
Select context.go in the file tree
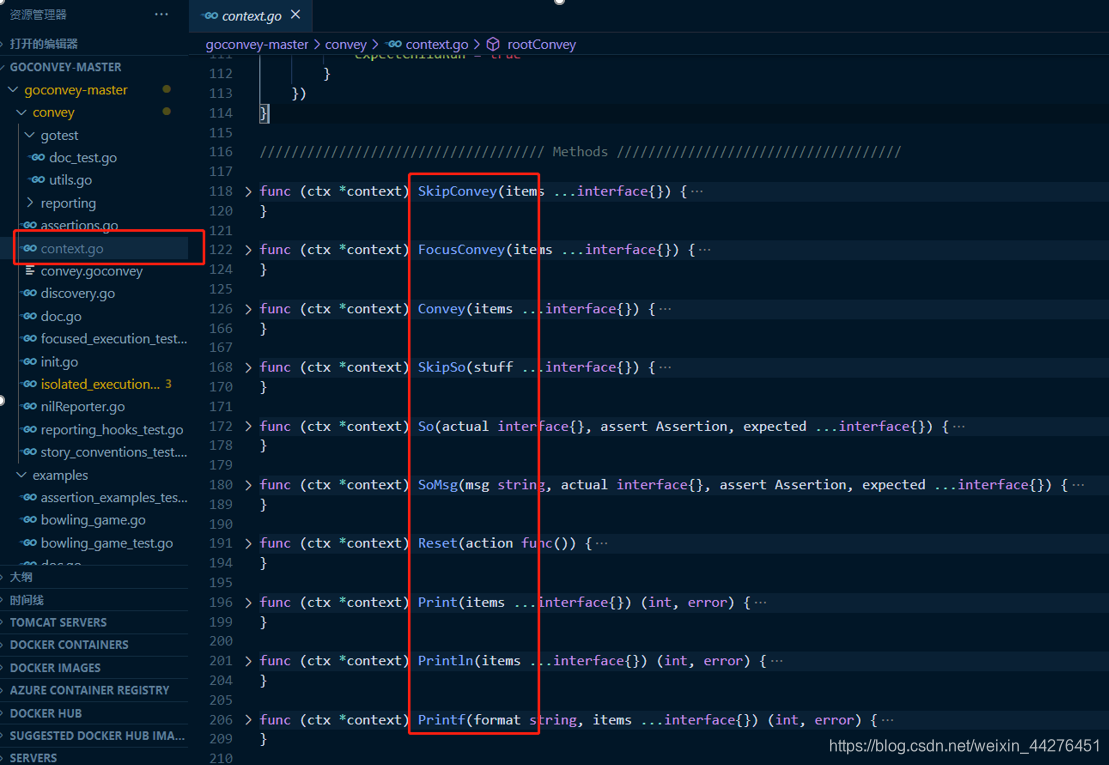71,249
